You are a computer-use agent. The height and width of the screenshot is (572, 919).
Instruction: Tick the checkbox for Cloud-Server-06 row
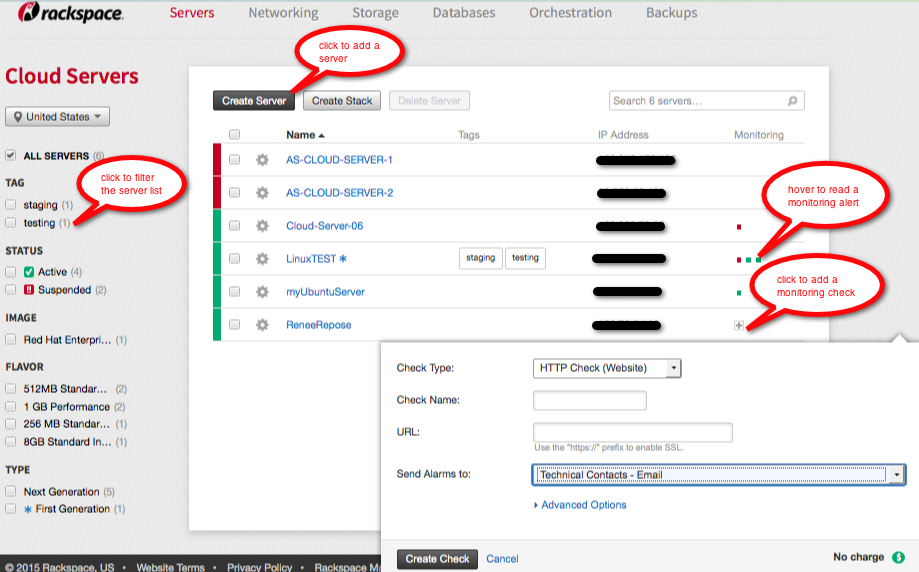tap(234, 226)
